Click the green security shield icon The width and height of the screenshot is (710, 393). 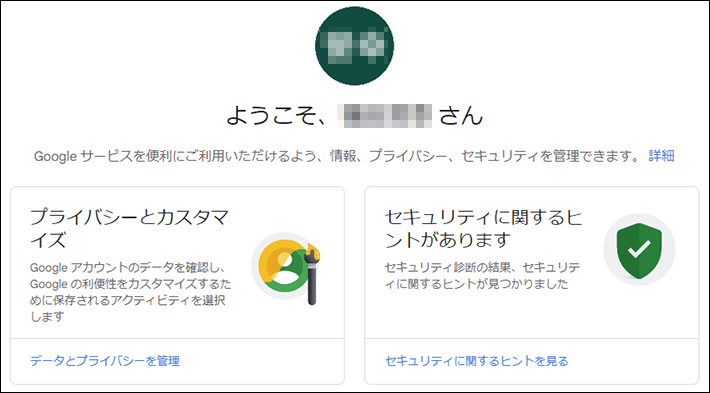pyautogui.click(x=639, y=250)
